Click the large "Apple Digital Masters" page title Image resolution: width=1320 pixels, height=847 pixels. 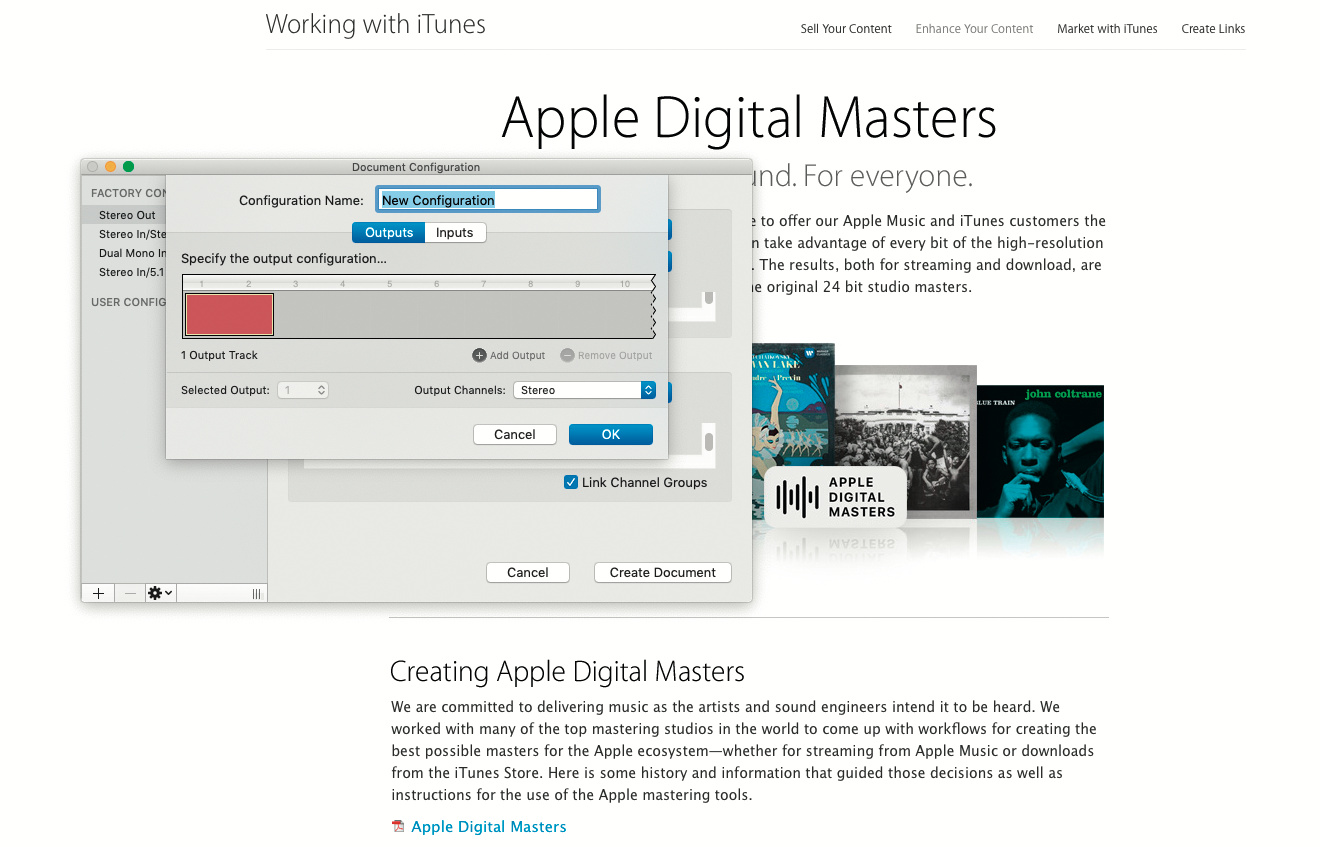[x=749, y=117]
